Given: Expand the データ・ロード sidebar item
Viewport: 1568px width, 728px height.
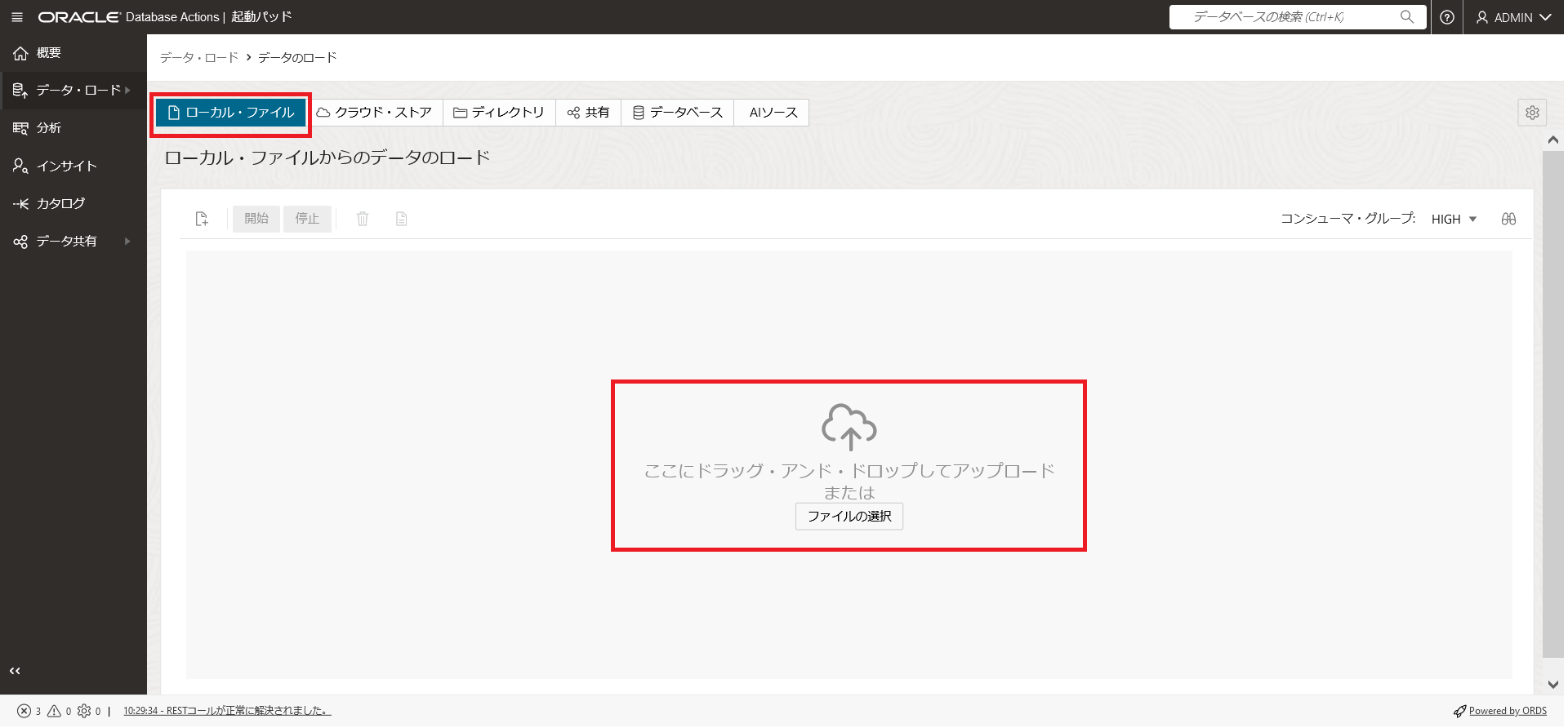Looking at the screenshot, I should pos(73,90).
